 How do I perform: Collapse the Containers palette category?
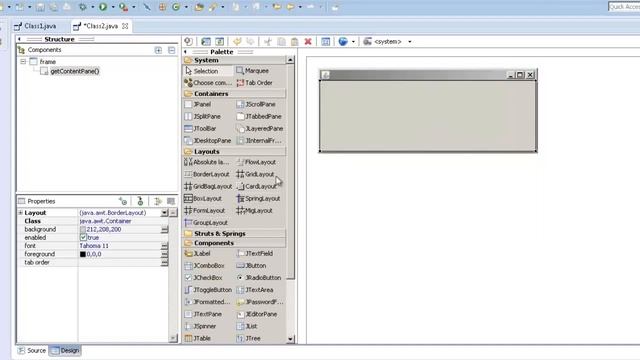234,93
